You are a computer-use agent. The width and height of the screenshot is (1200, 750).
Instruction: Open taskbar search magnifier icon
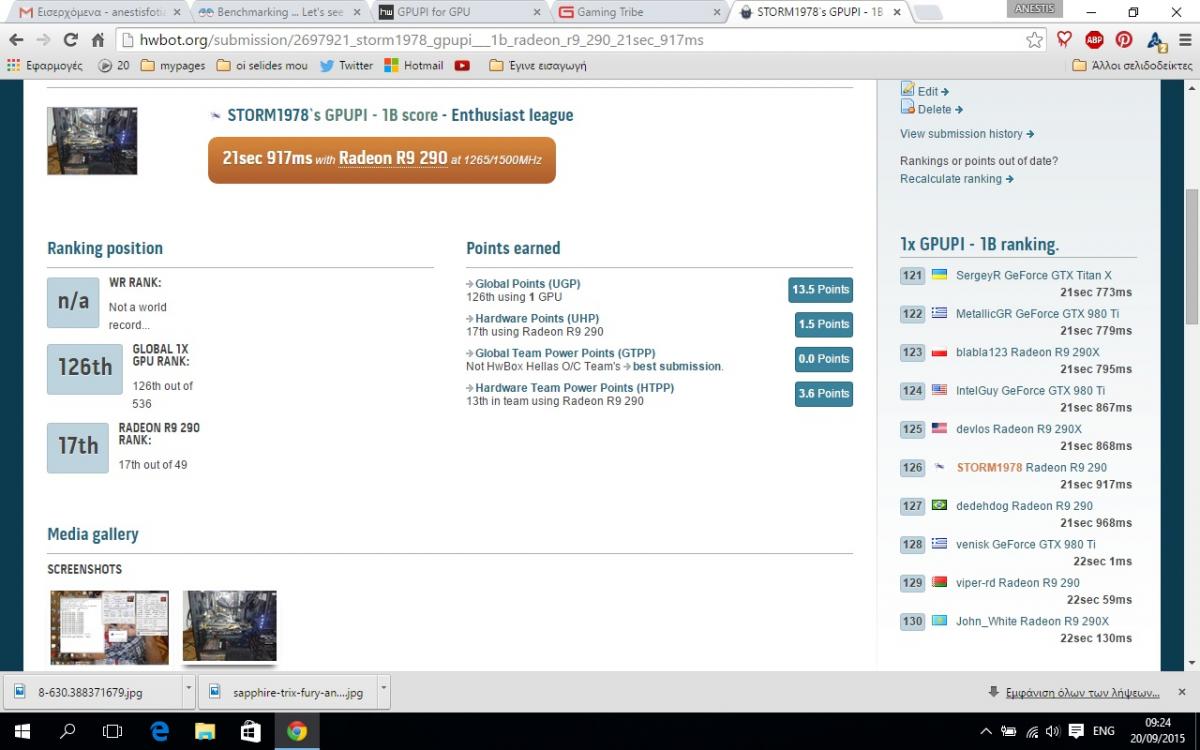pyautogui.click(x=68, y=731)
